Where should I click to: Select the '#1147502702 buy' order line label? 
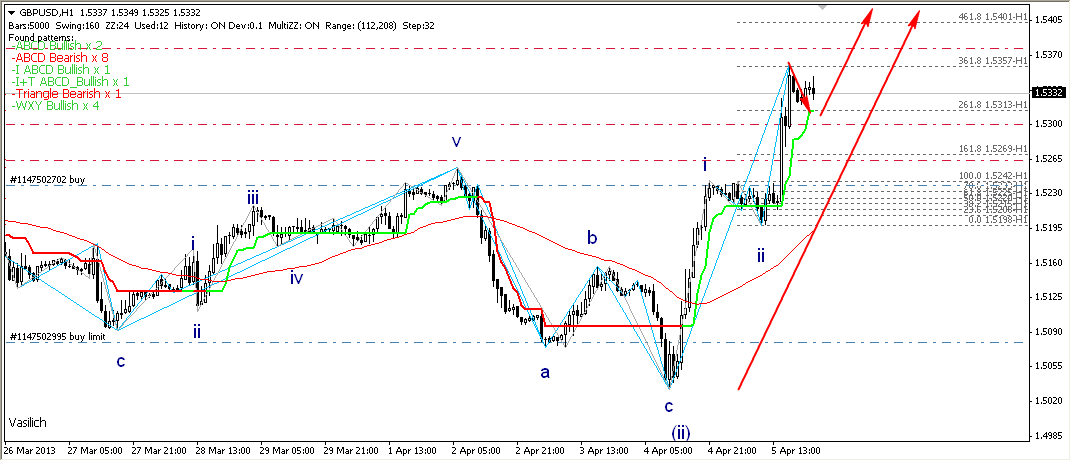49,179
